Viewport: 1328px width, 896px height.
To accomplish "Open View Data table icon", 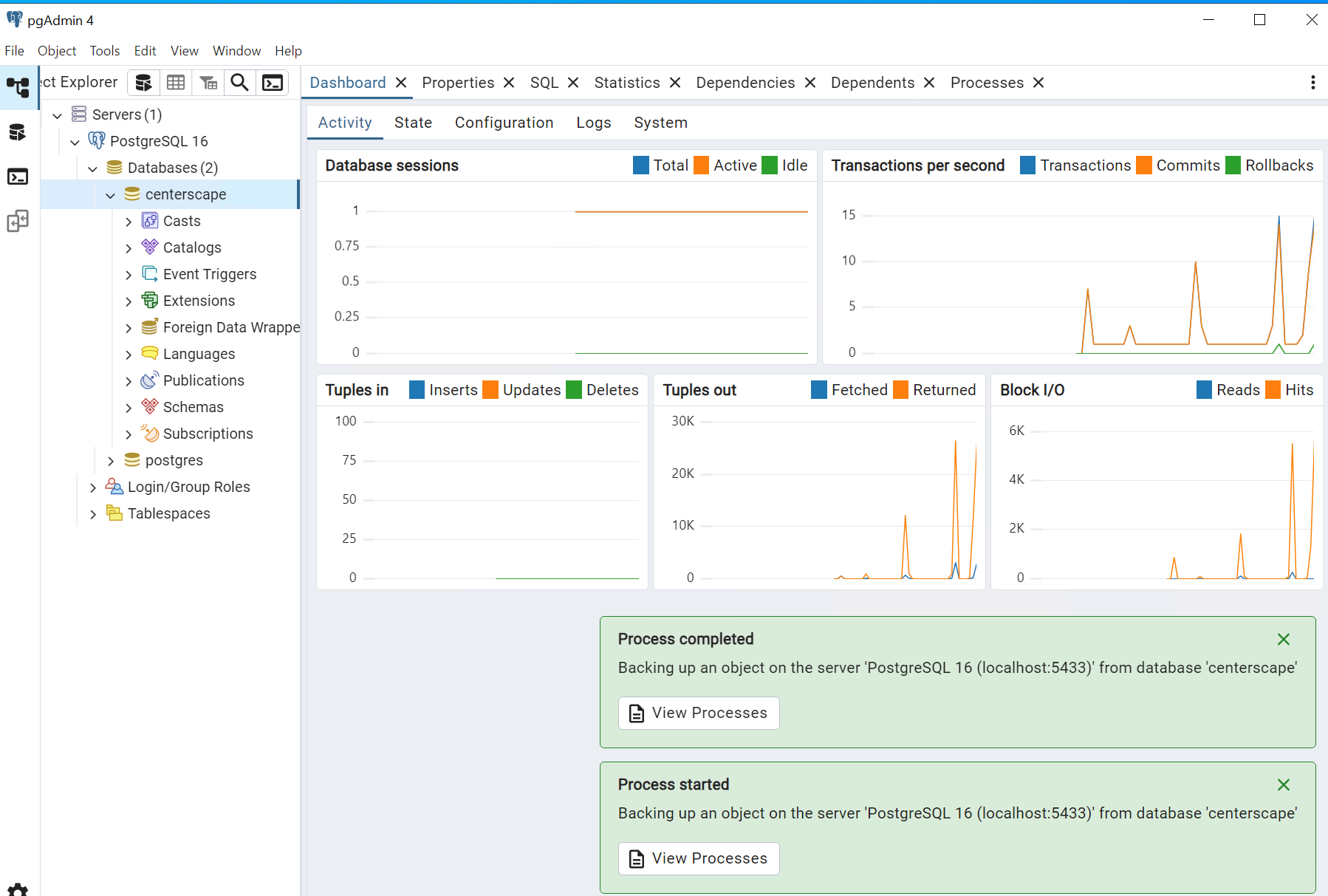I will 176,83.
